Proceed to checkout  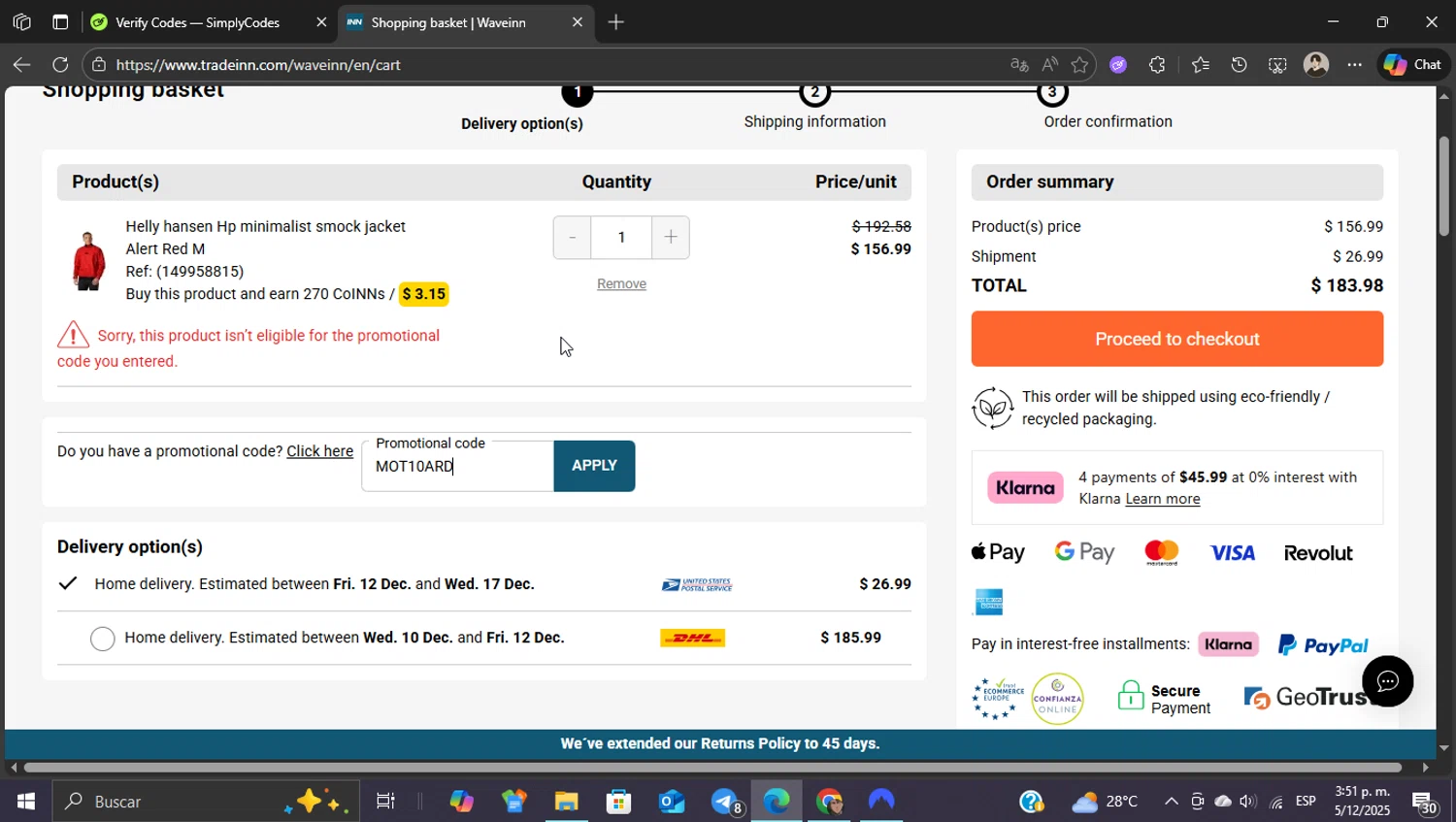tap(1177, 339)
